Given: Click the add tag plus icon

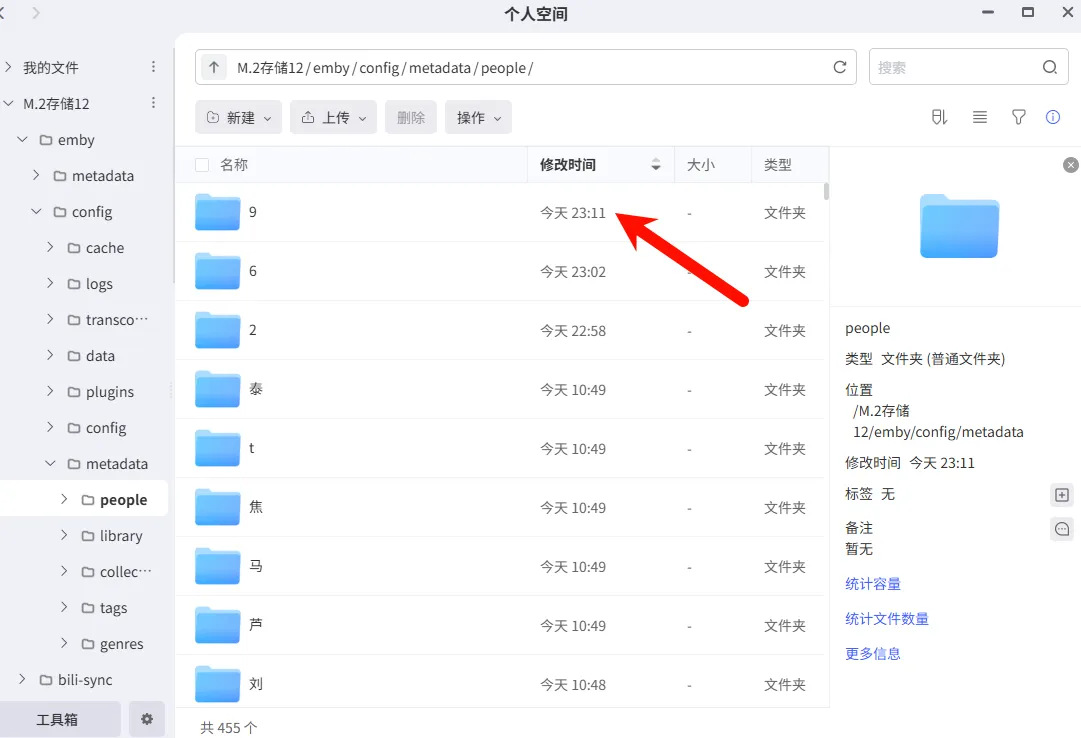Looking at the screenshot, I should point(1061,495).
